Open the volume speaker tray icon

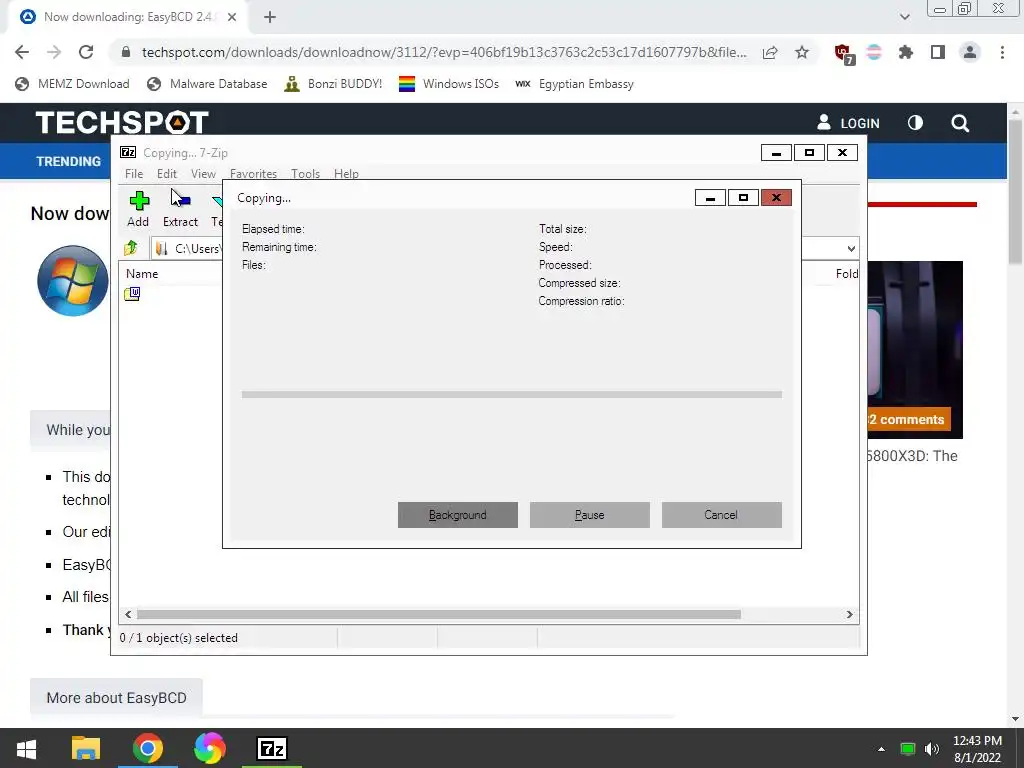[932, 749]
